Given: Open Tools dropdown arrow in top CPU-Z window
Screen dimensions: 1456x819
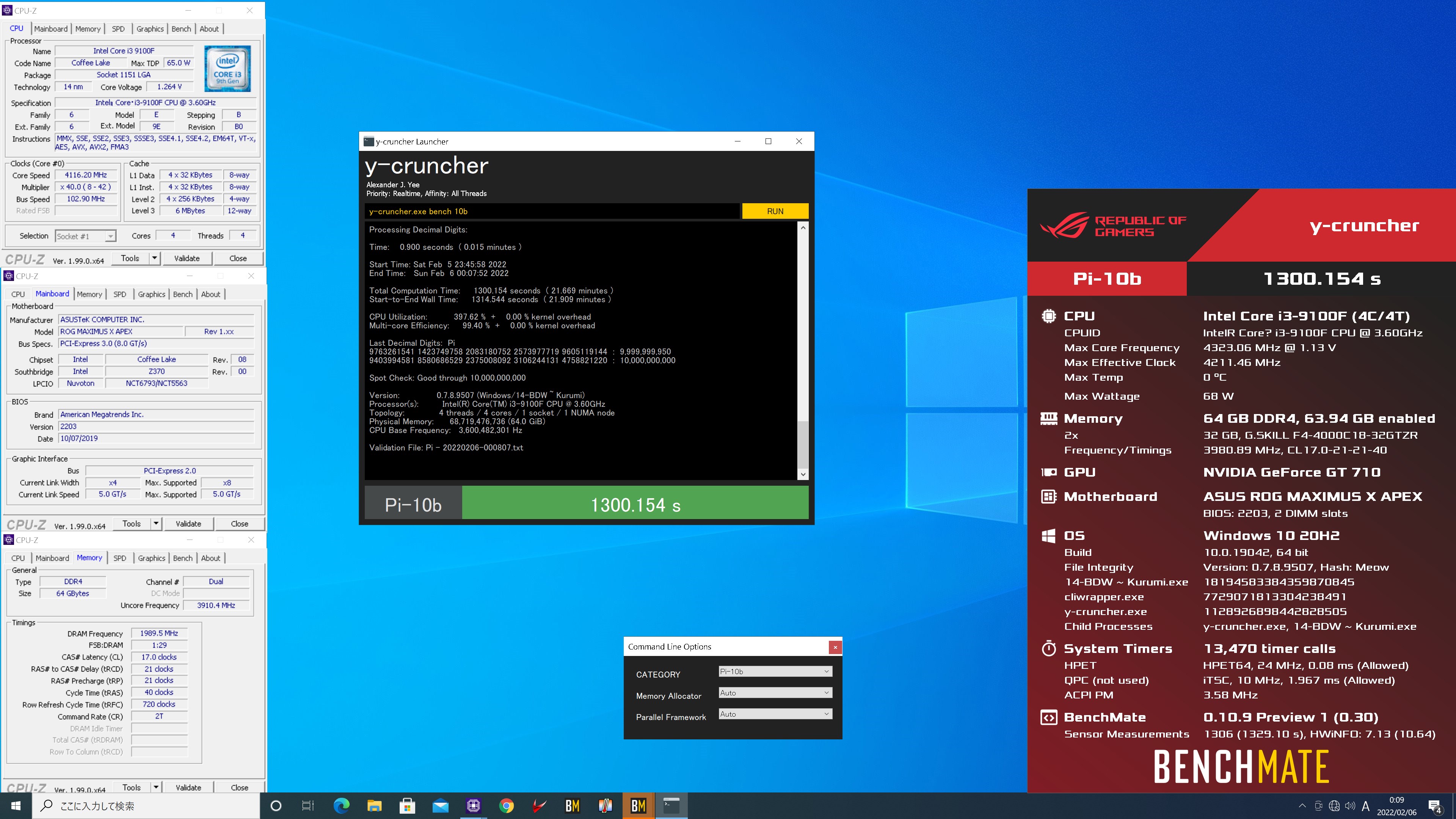Looking at the screenshot, I should [154, 258].
